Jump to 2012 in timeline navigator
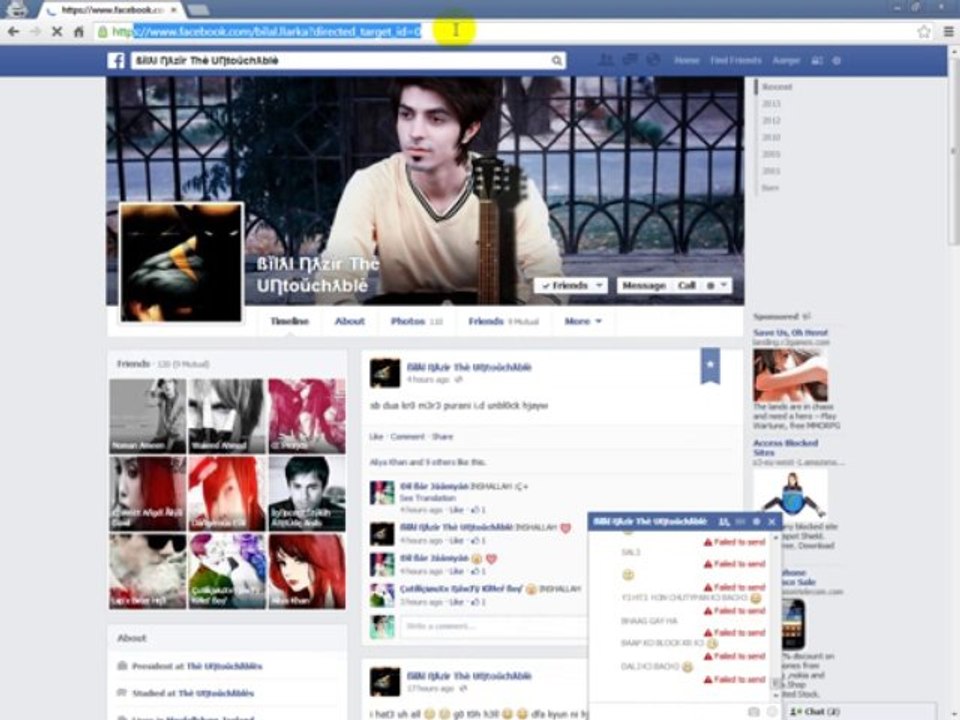This screenshot has height=720, width=960. pyautogui.click(x=771, y=121)
